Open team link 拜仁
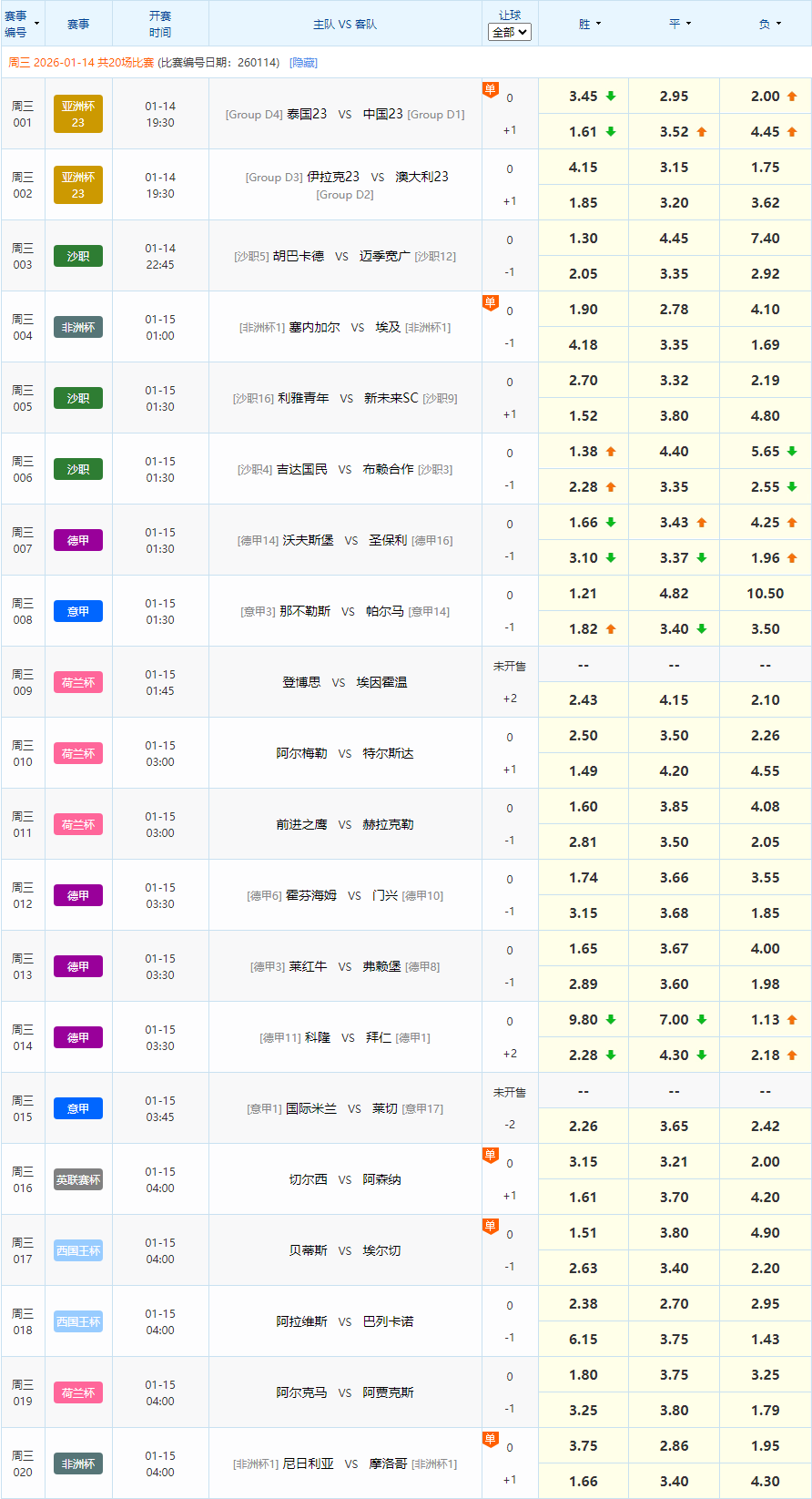 [x=379, y=1037]
